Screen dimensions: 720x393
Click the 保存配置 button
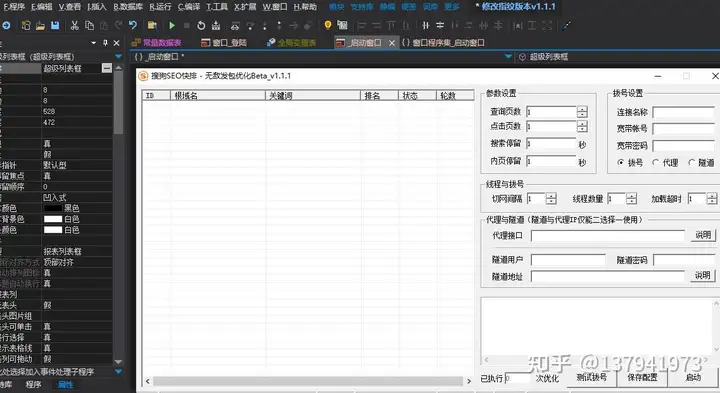point(642,377)
